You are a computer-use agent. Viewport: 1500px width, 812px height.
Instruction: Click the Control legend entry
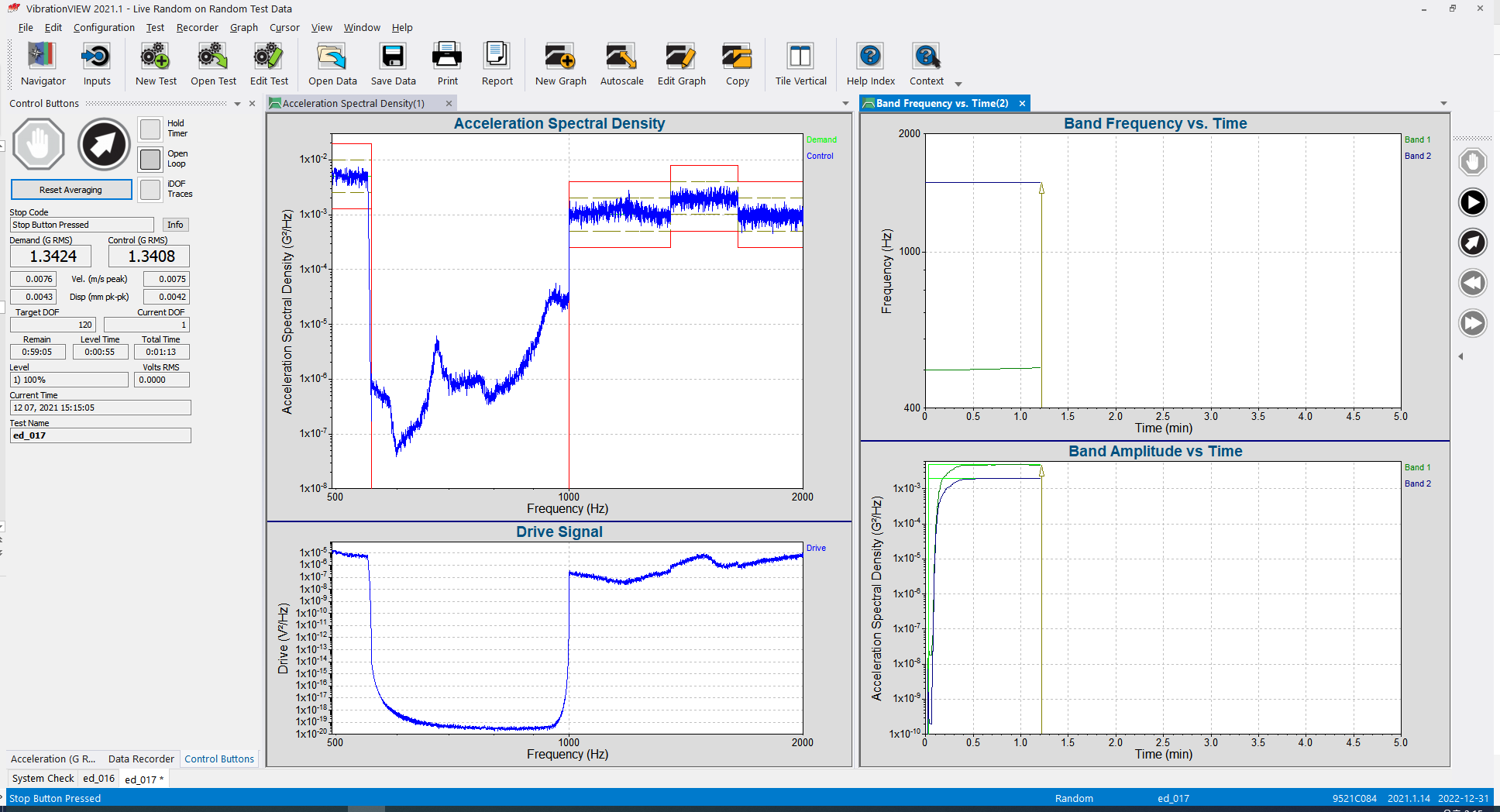coord(820,156)
